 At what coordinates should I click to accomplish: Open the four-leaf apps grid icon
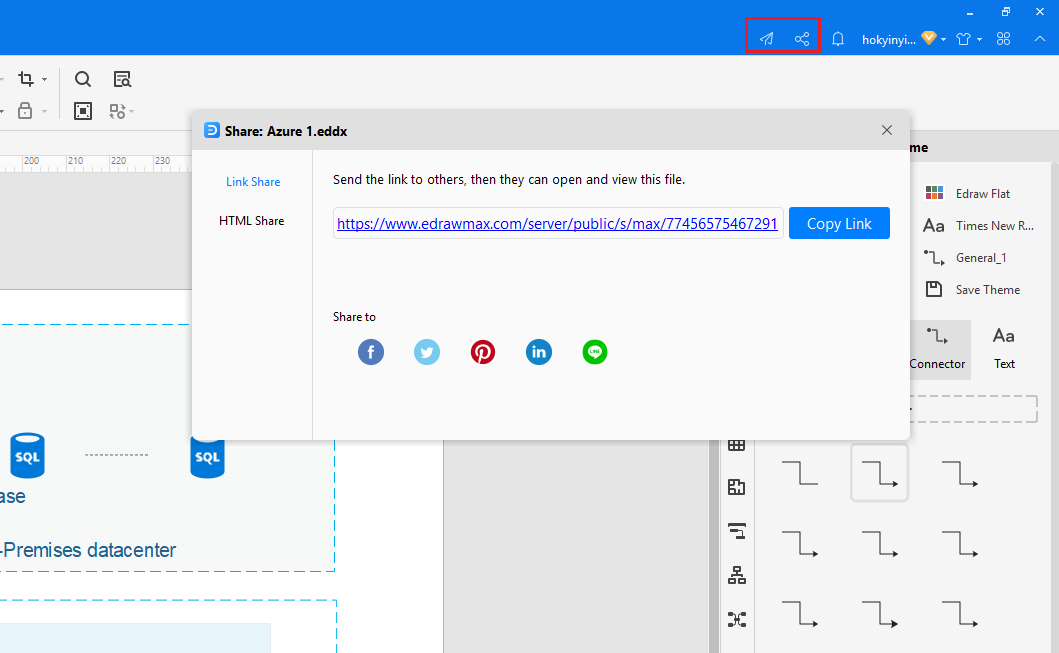click(x=1004, y=38)
